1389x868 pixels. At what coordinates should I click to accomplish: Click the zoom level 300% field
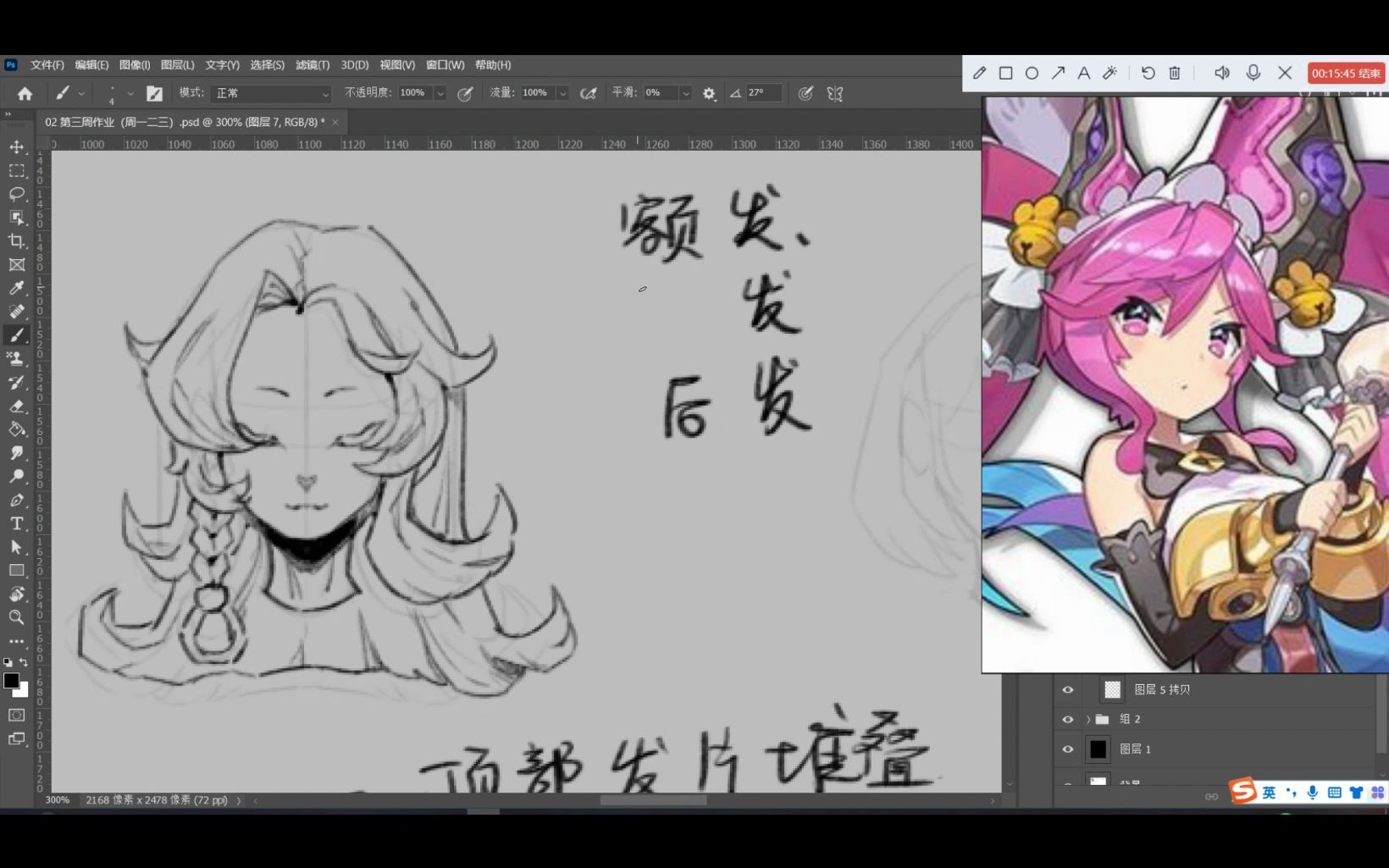(x=58, y=800)
